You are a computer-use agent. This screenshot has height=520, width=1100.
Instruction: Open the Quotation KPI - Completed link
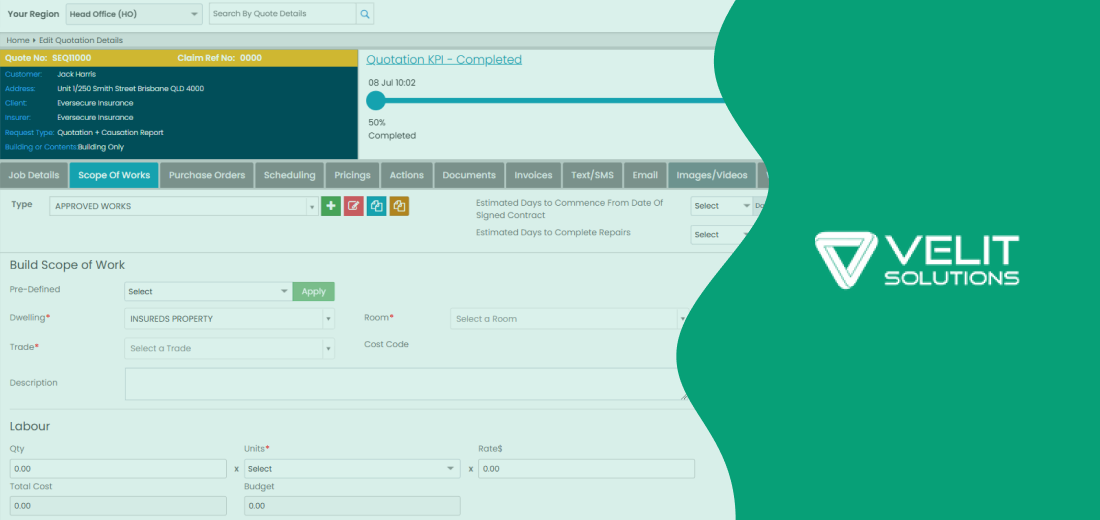pyautogui.click(x=444, y=60)
